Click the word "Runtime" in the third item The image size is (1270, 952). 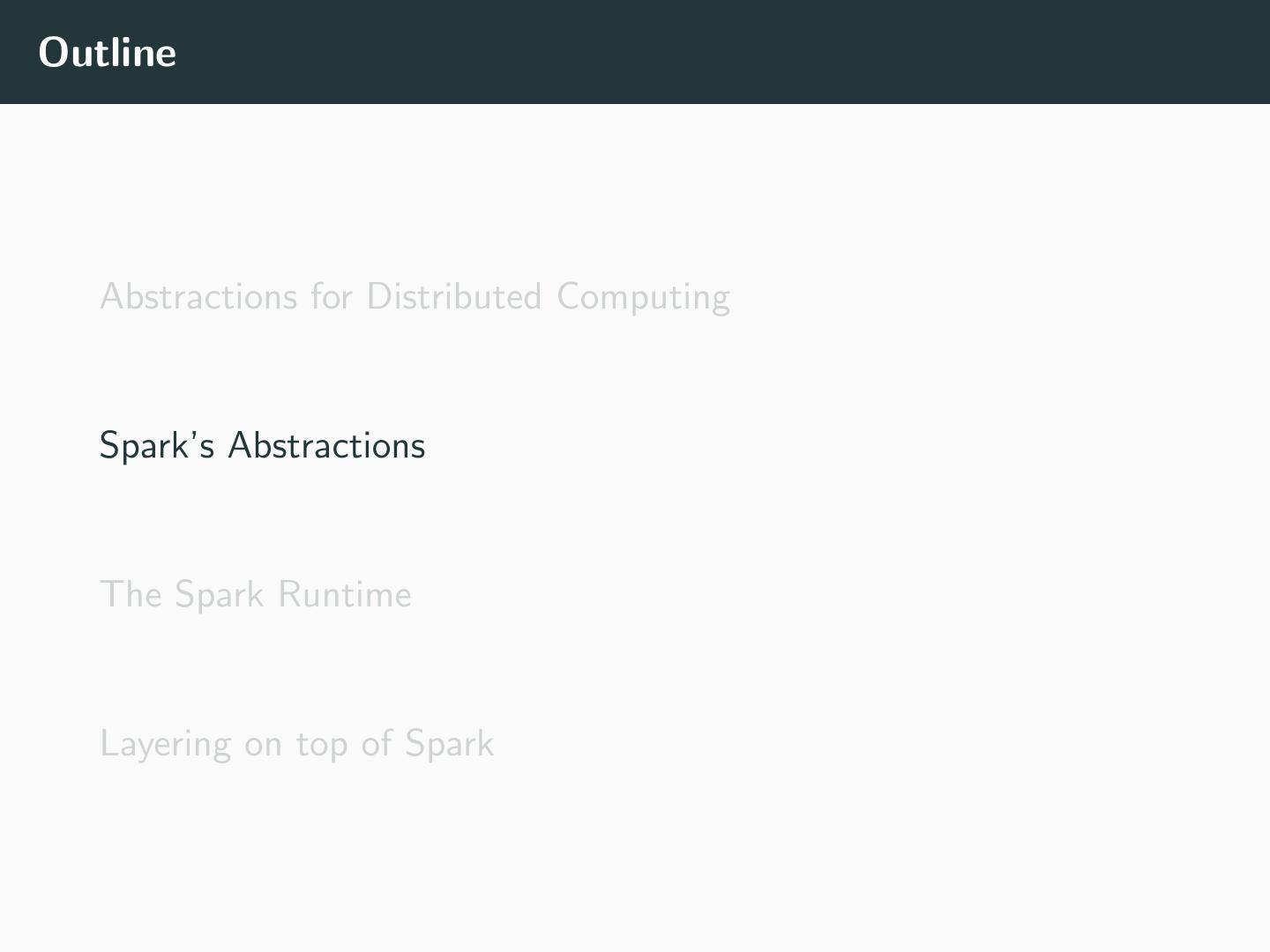pos(345,594)
